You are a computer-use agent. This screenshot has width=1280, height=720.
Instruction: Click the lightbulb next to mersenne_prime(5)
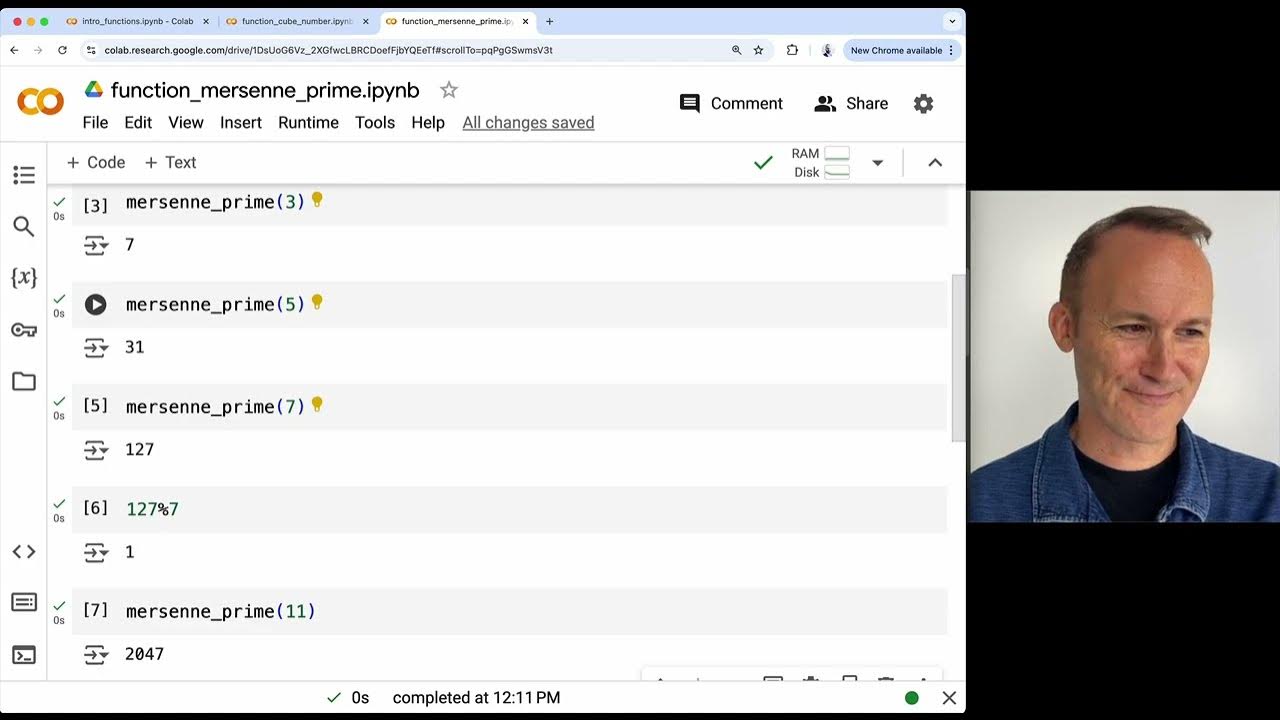tap(317, 302)
